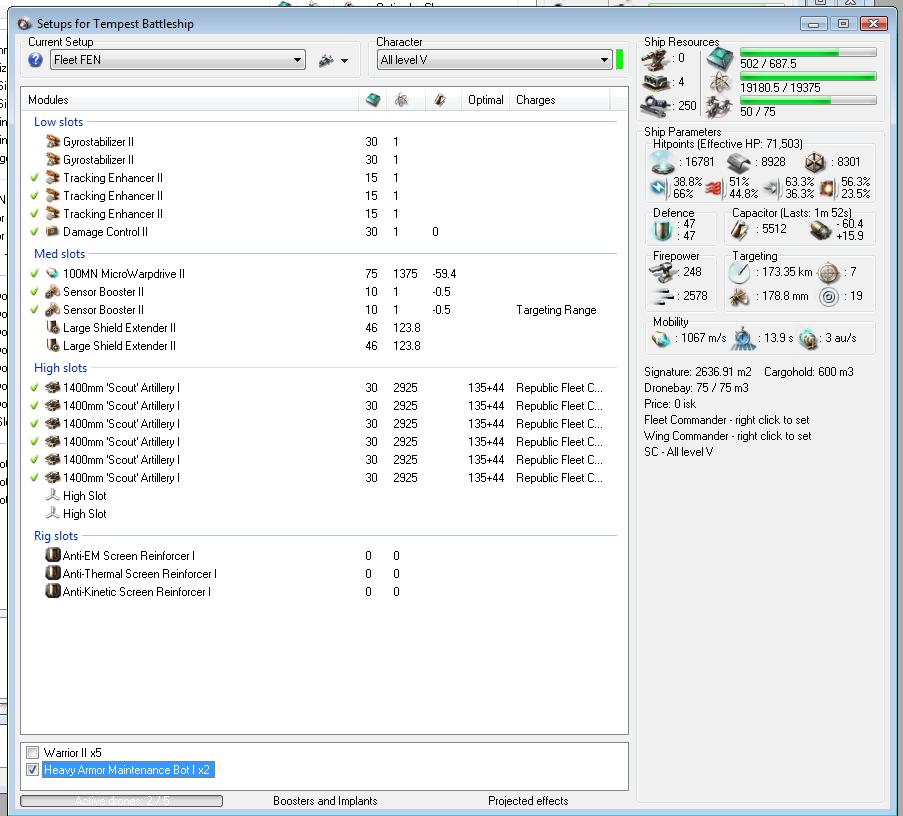
Task: Click the drone bandwidth icon near 50 / 75
Action: tap(720, 107)
